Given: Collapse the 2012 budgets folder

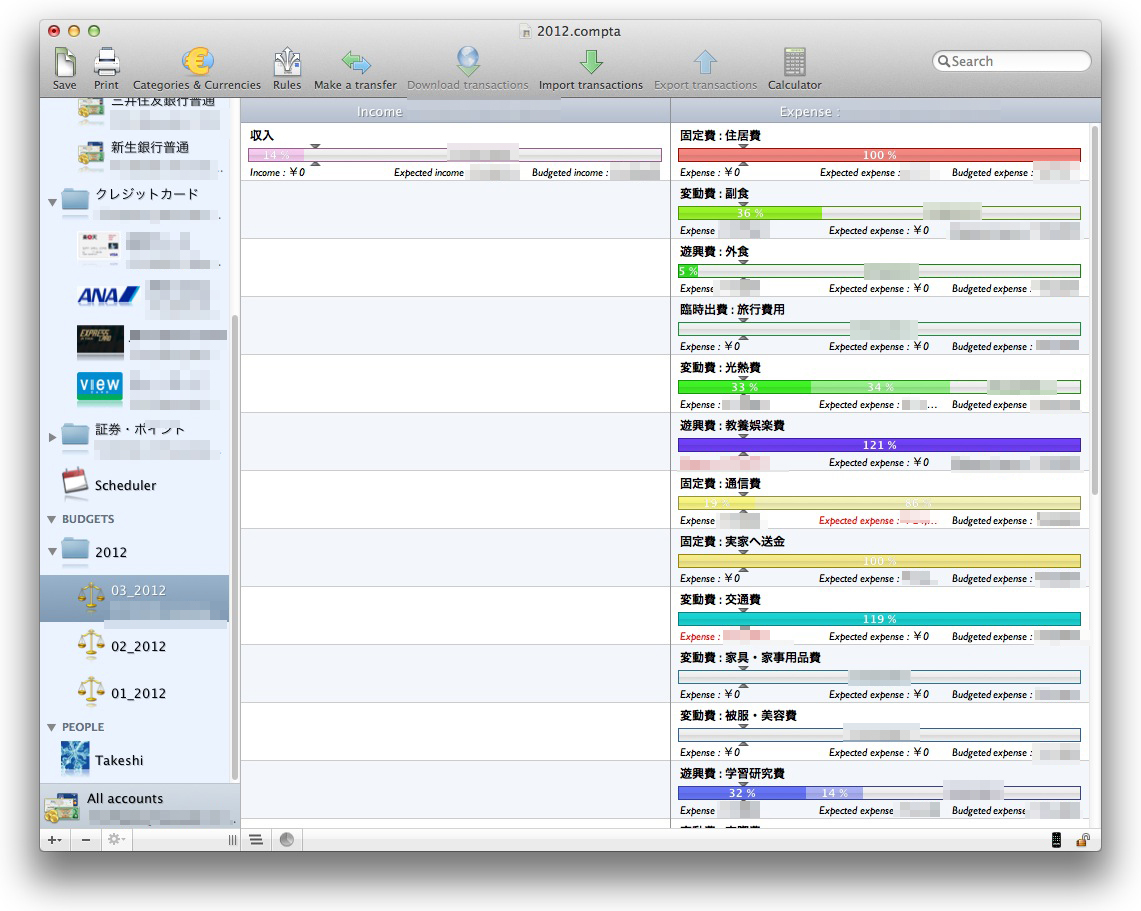Looking at the screenshot, I should 53,552.
